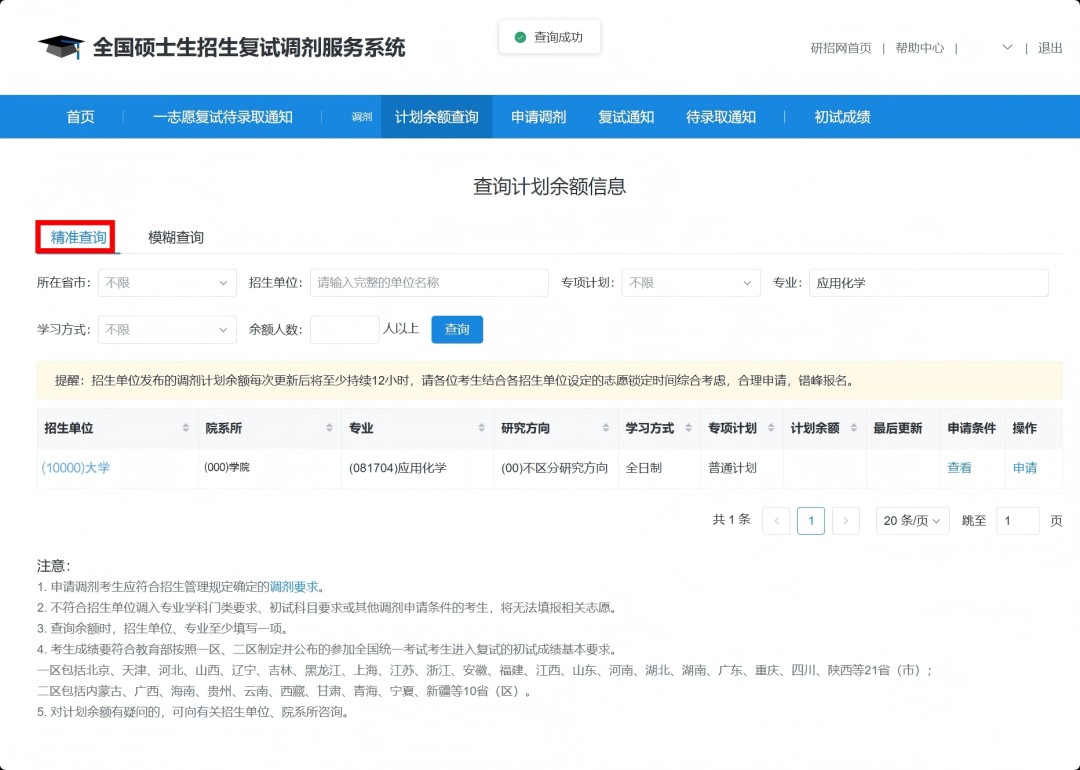Sort table by 招生单位 column sort icon
This screenshot has height=770, width=1080.
(x=185, y=428)
